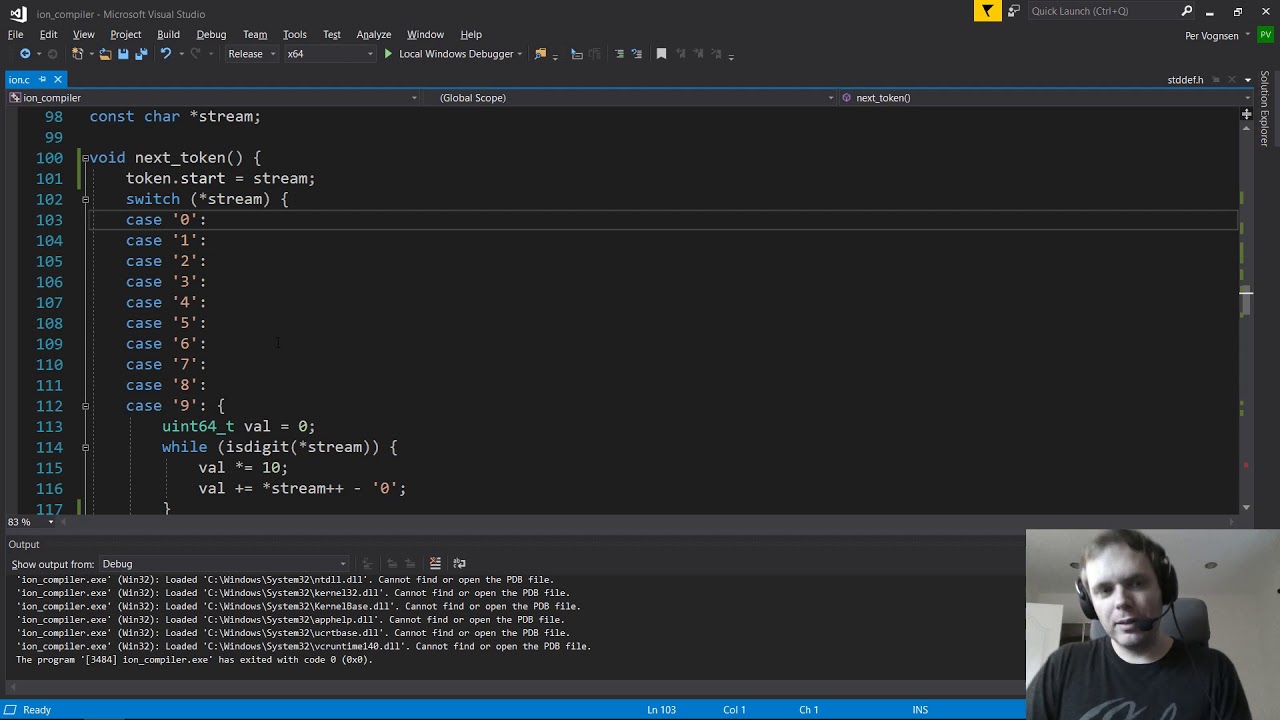Open the Analyze menu

coord(374,34)
